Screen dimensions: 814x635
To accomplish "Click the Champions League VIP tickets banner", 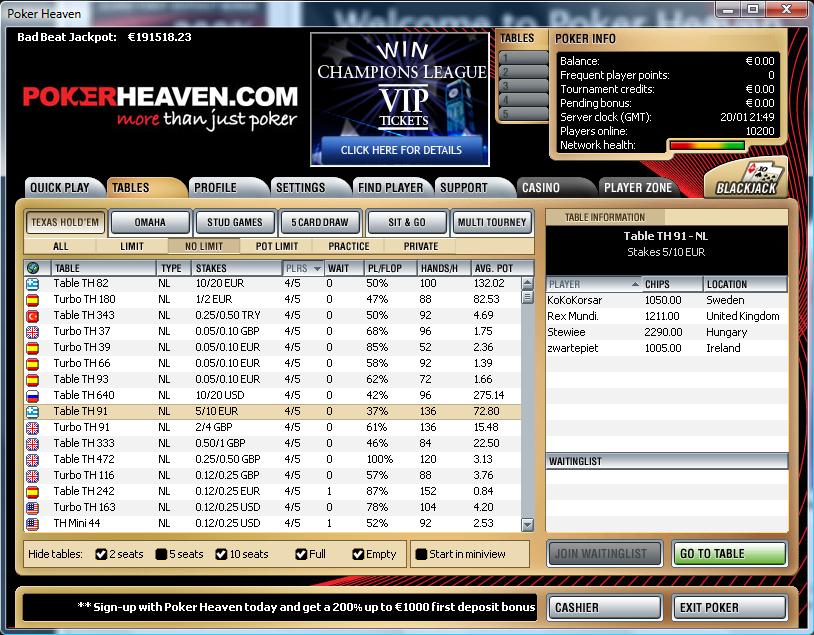I will (x=400, y=99).
